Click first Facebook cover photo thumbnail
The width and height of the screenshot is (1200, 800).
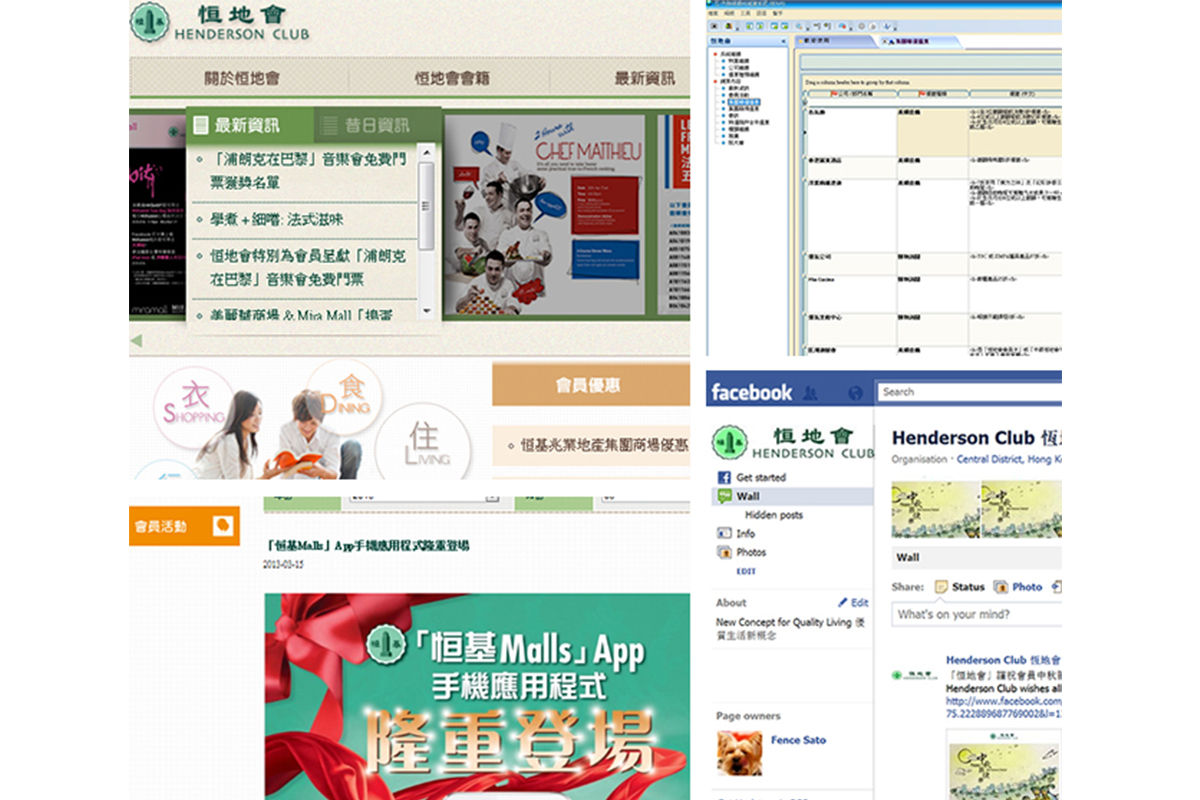click(936, 510)
